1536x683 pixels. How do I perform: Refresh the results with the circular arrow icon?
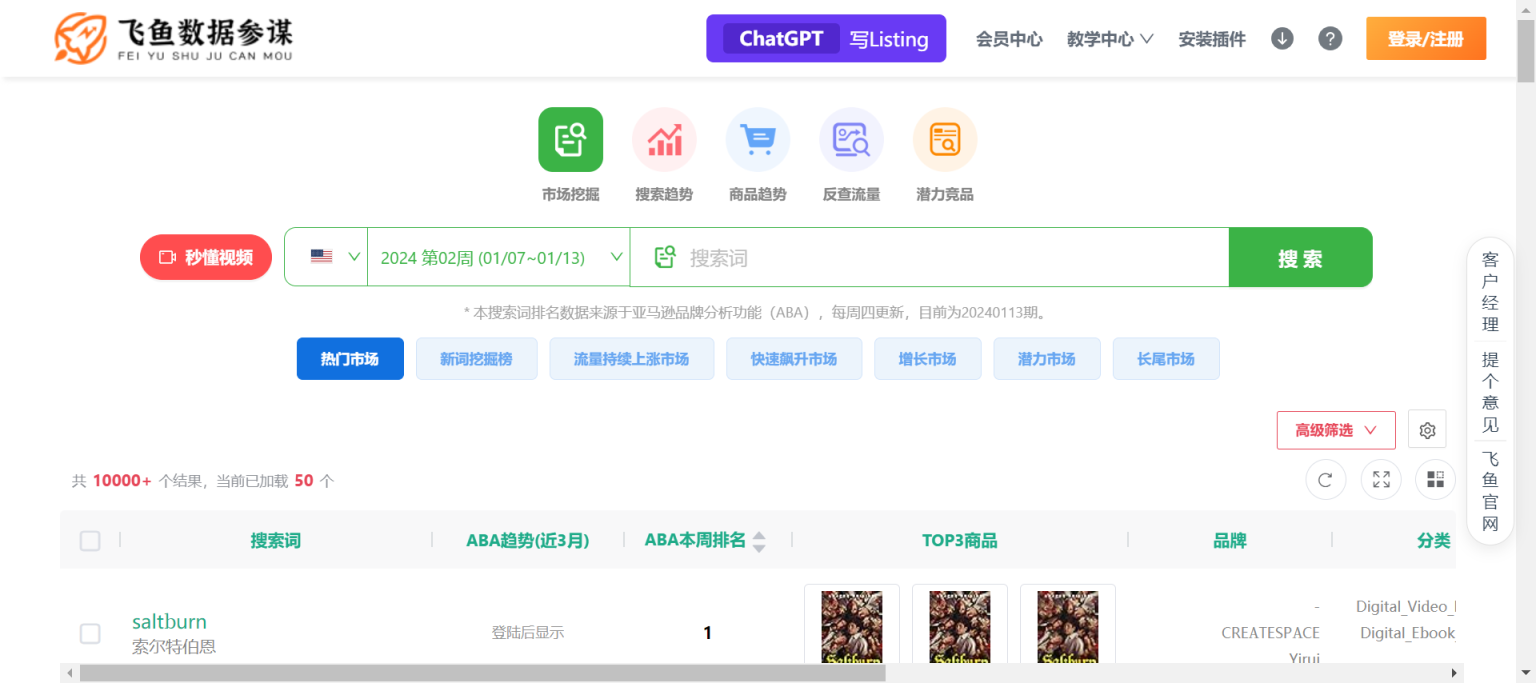coord(1325,479)
